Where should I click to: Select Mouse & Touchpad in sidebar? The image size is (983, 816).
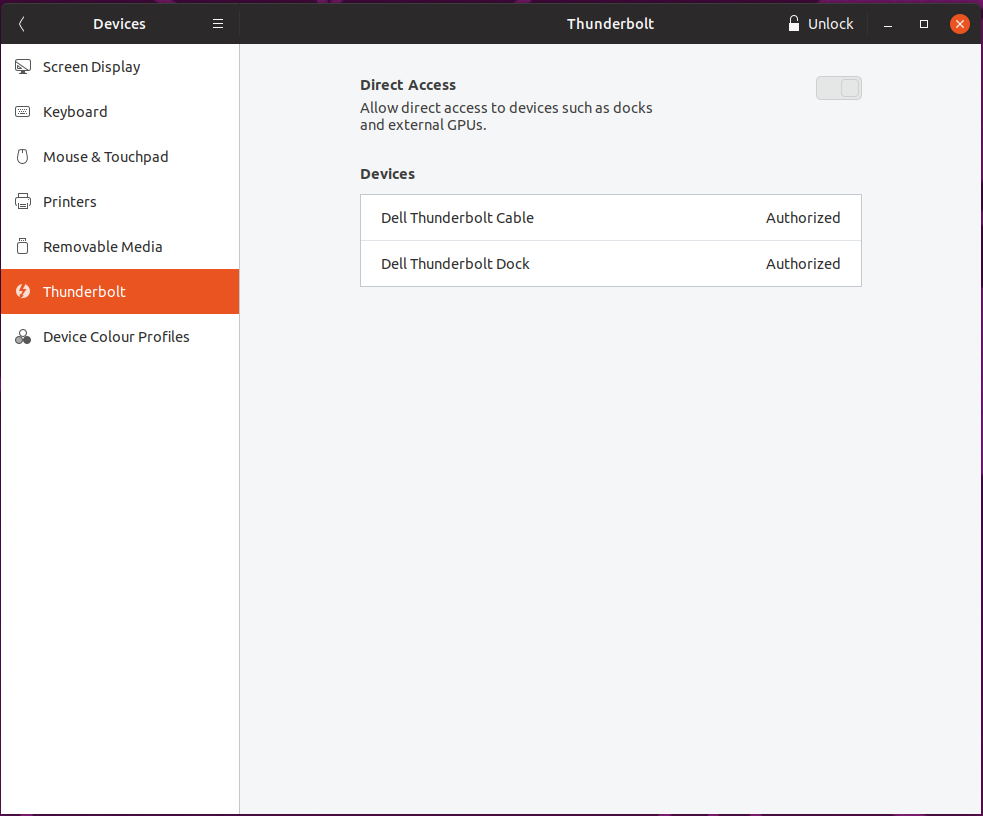tap(120, 157)
